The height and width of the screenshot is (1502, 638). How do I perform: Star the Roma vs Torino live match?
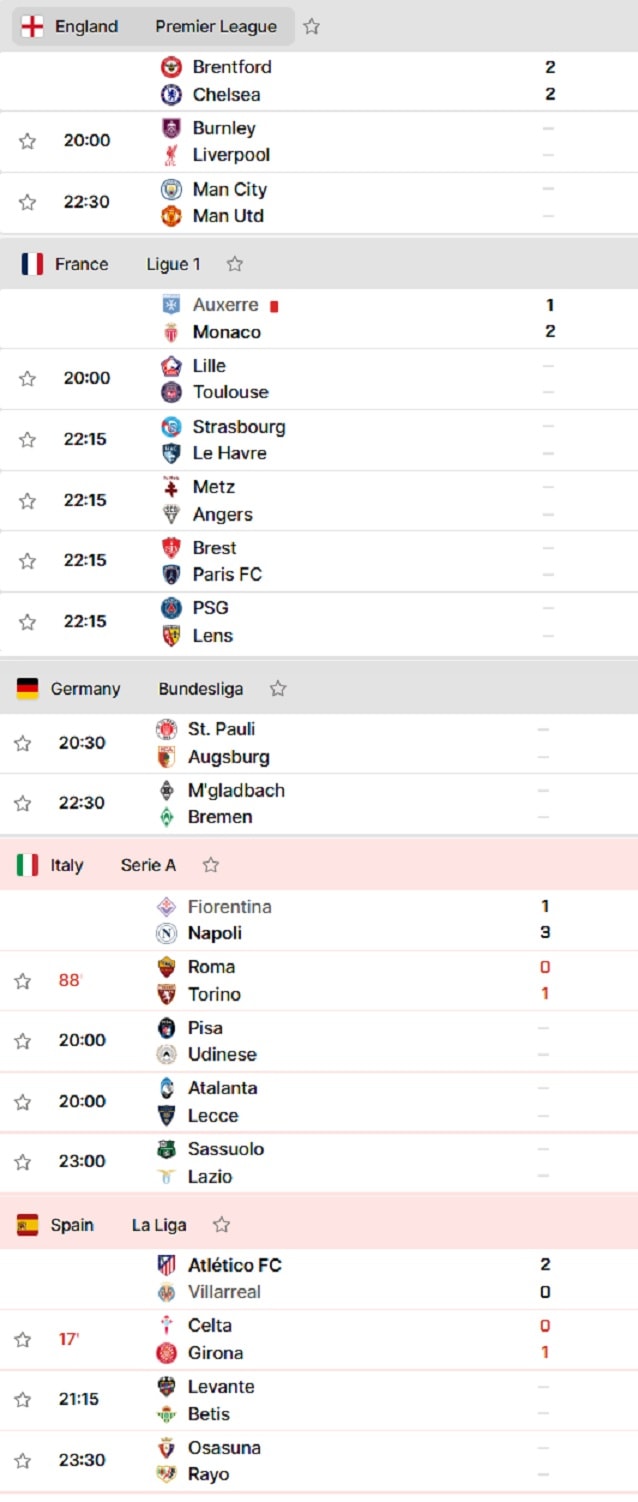[x=22, y=981]
